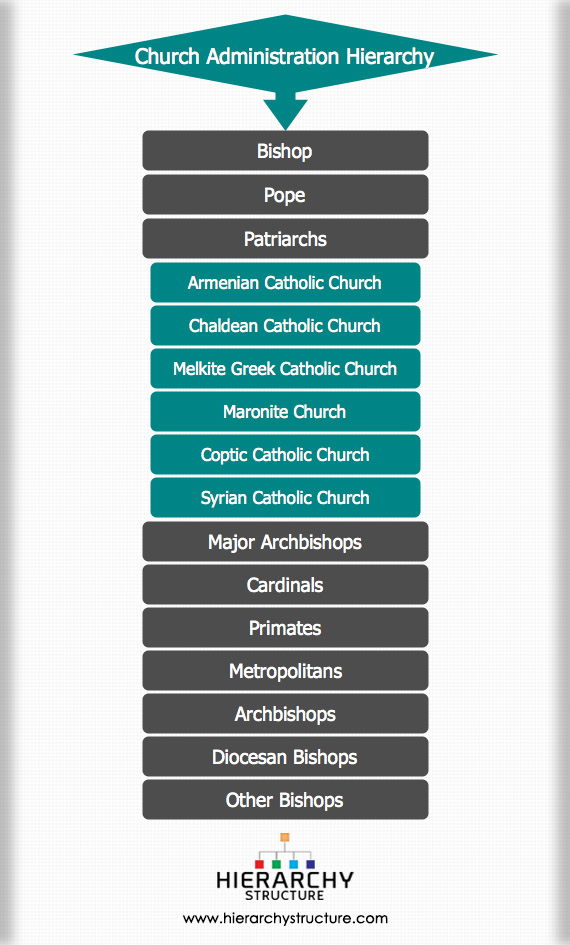Image resolution: width=570 pixels, height=945 pixels.
Task: Select Syrian Catholic Church box
Action: click(285, 498)
